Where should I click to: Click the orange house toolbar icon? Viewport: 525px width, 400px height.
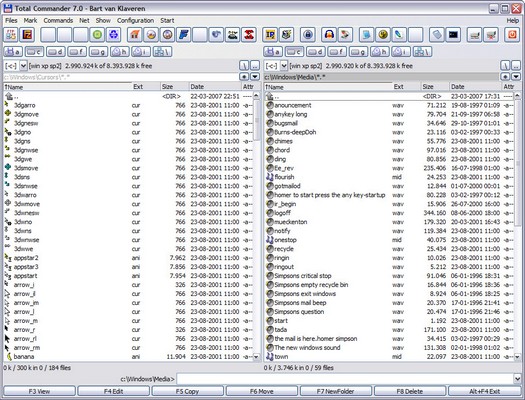point(135,35)
